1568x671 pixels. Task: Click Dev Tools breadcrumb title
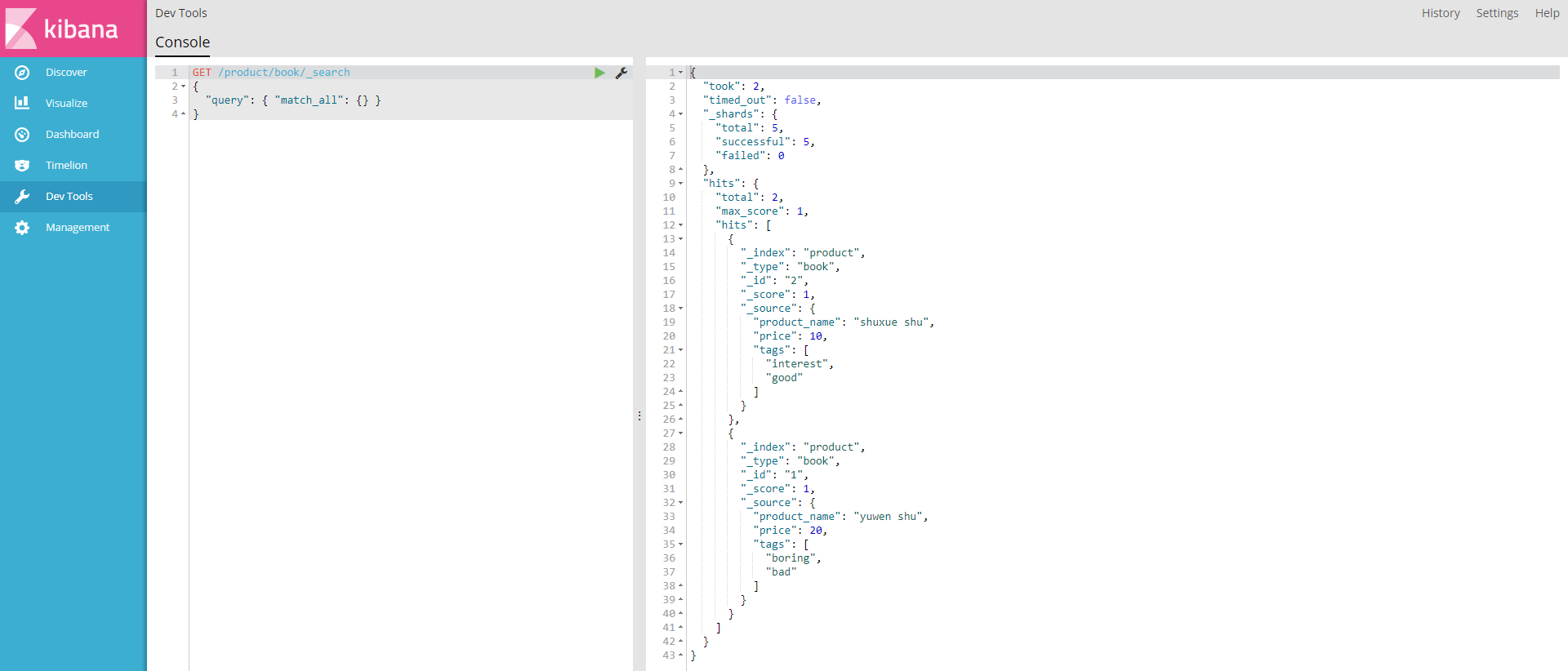pyautogui.click(x=181, y=13)
